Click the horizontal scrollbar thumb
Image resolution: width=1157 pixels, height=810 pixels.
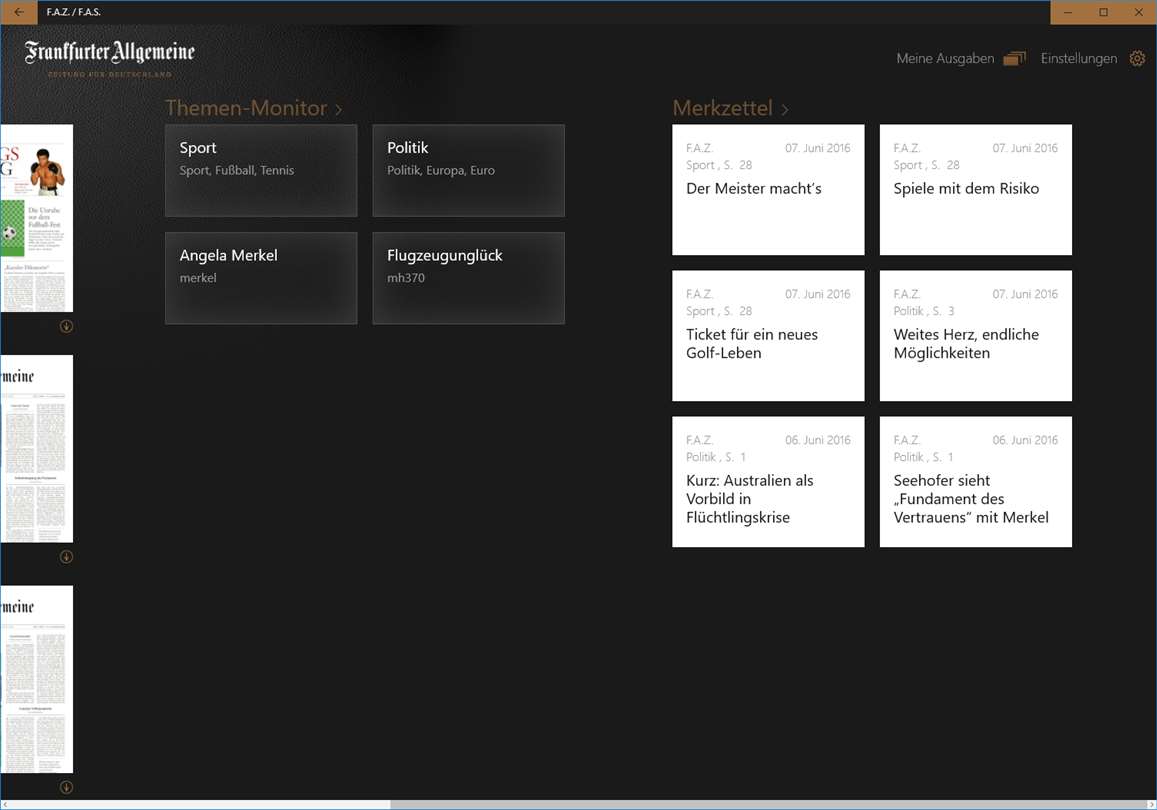767,805
